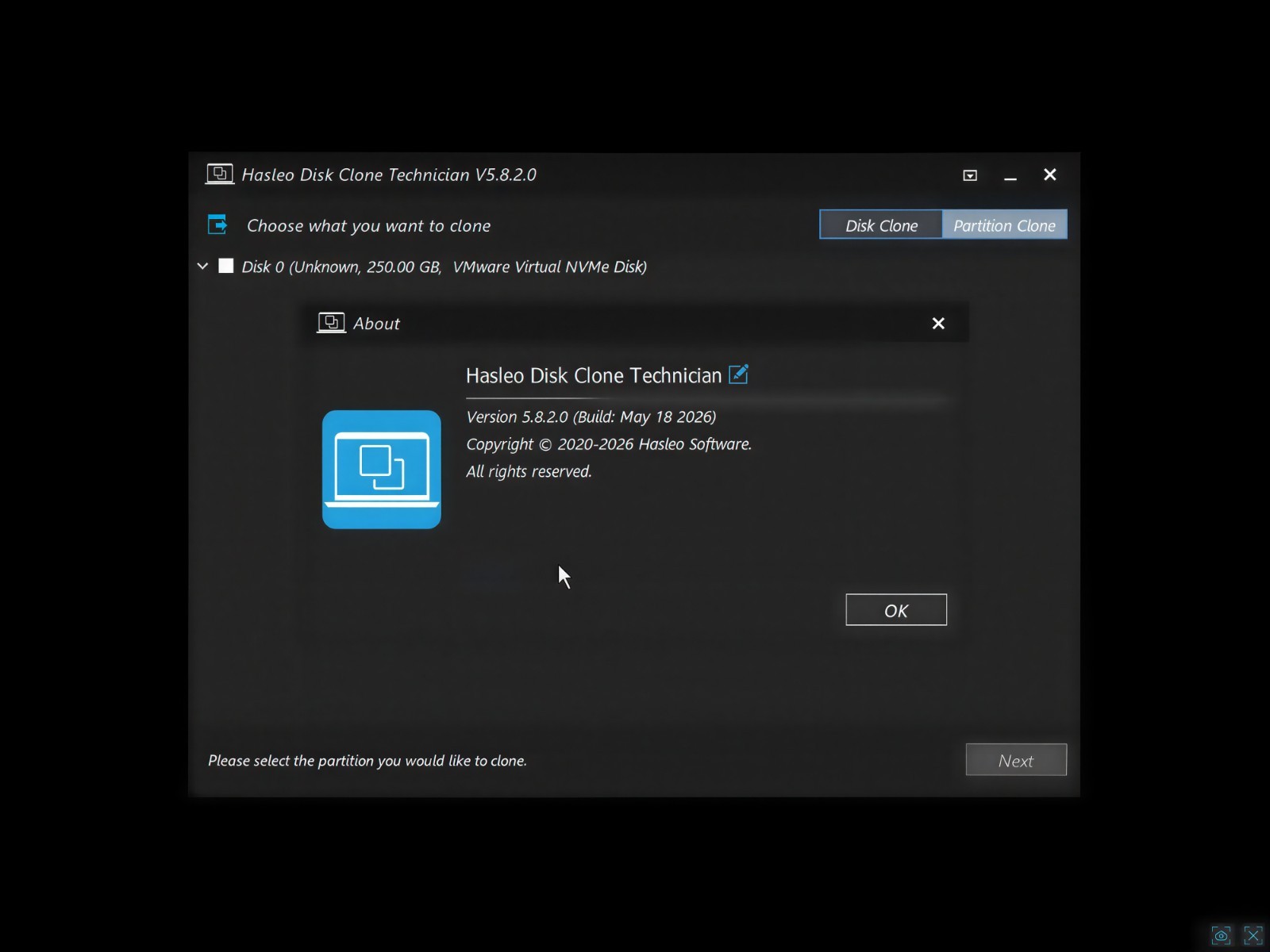Click the Copyright 2020-2026 Hasleo Software text
Image resolution: width=1270 pixels, height=952 pixels.
(609, 444)
